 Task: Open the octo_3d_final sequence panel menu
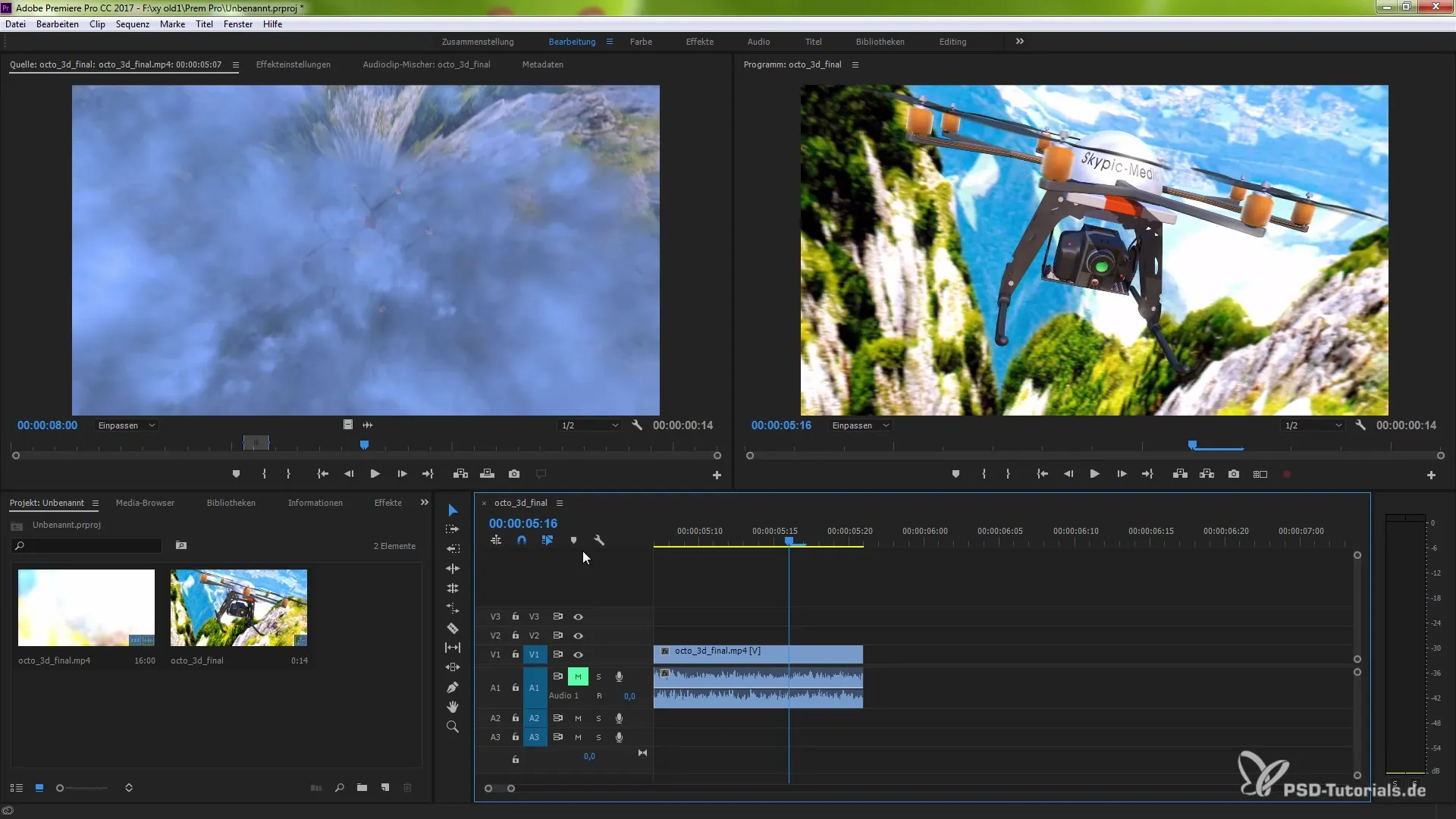tap(560, 503)
